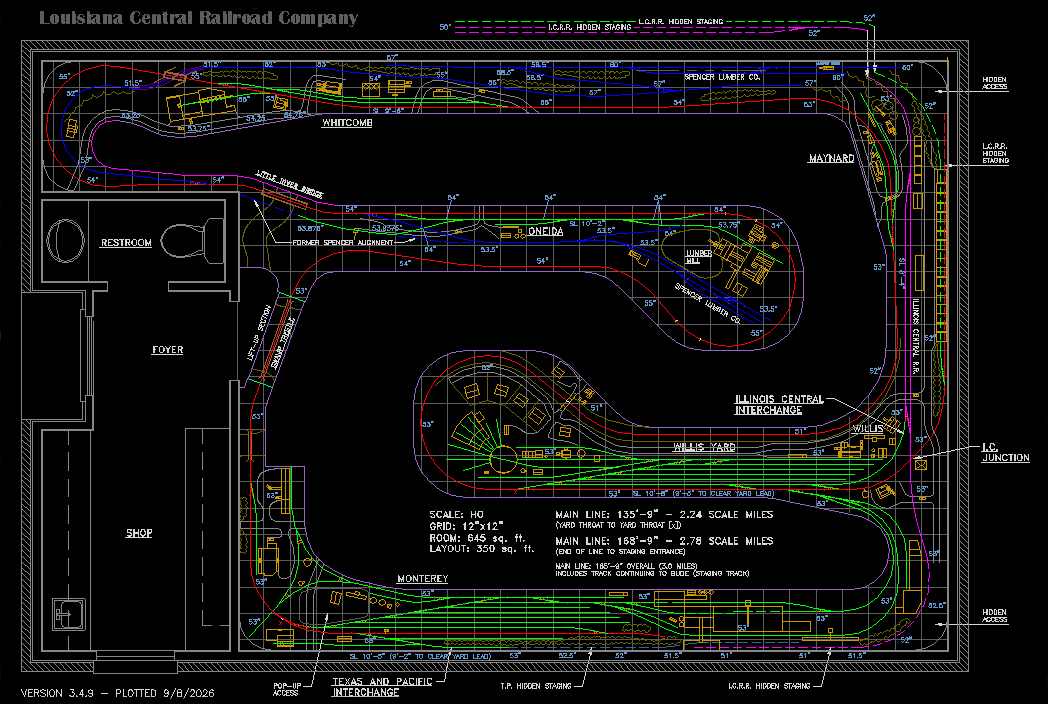This screenshot has width=1048, height=704.
Task: Click the SCALE: HO text
Action: pos(456,515)
